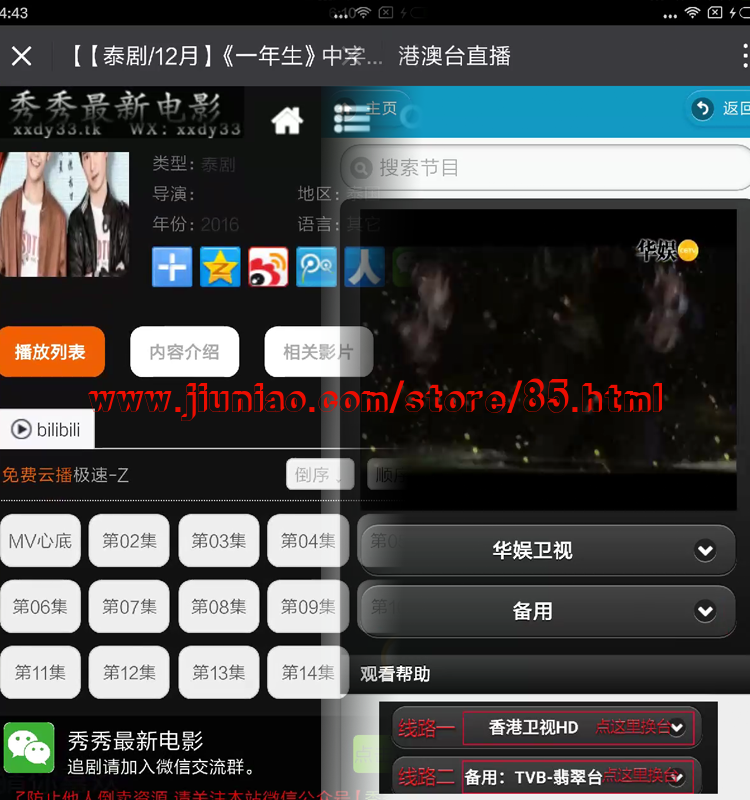This screenshot has width=750, height=800.
Task: Tap the live video player
Action: [x=548, y=360]
